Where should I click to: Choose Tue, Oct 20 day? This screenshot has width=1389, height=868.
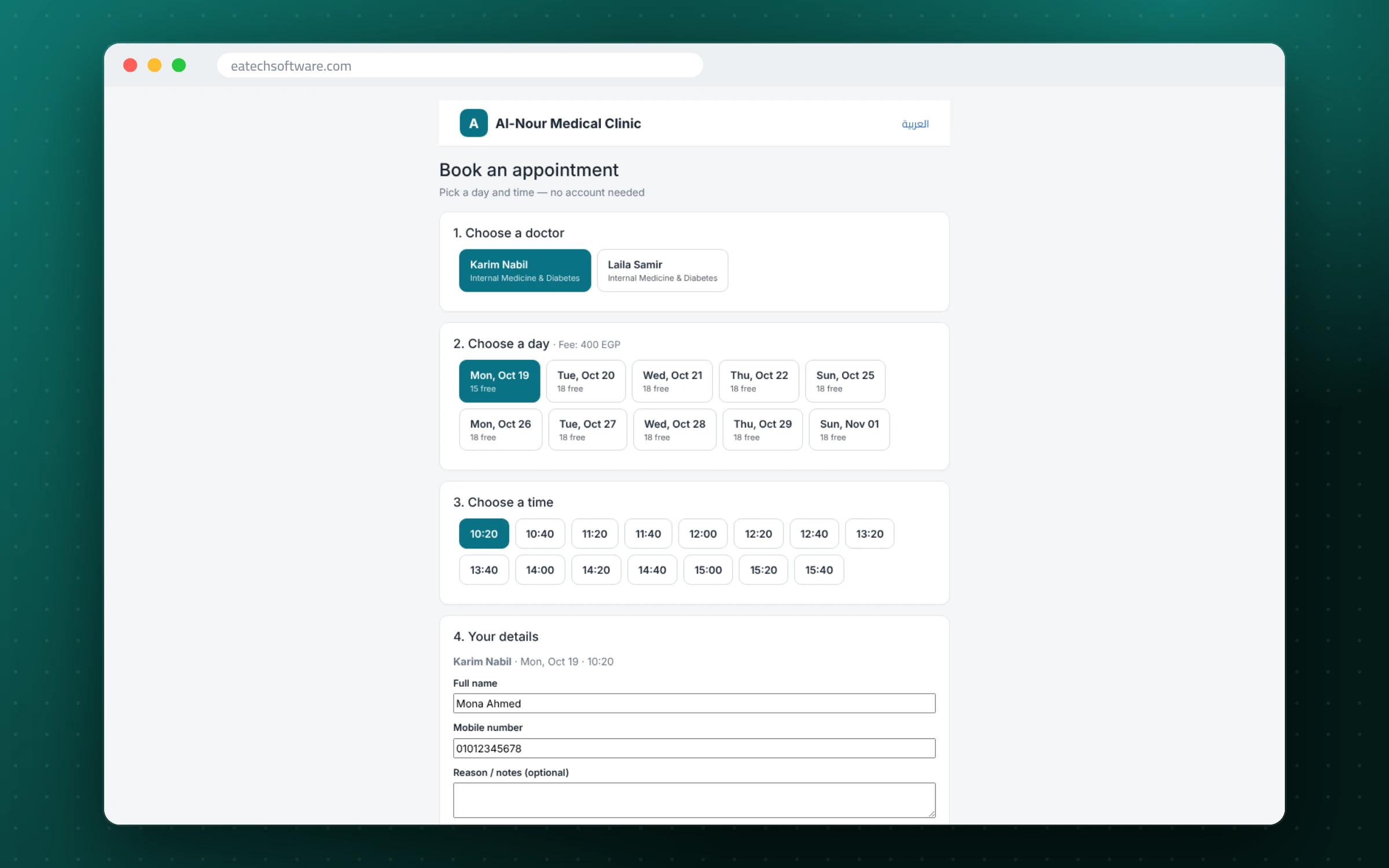(x=586, y=381)
